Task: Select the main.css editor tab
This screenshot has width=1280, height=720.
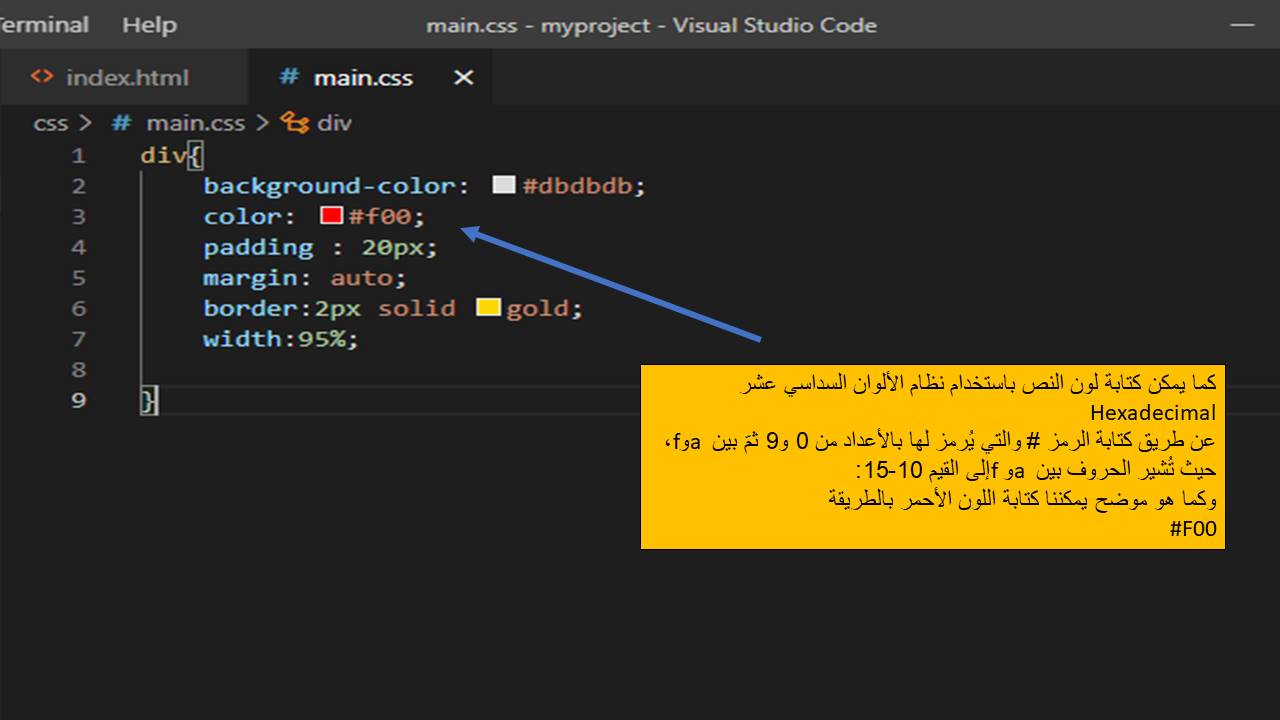Action: pyautogui.click(x=369, y=77)
